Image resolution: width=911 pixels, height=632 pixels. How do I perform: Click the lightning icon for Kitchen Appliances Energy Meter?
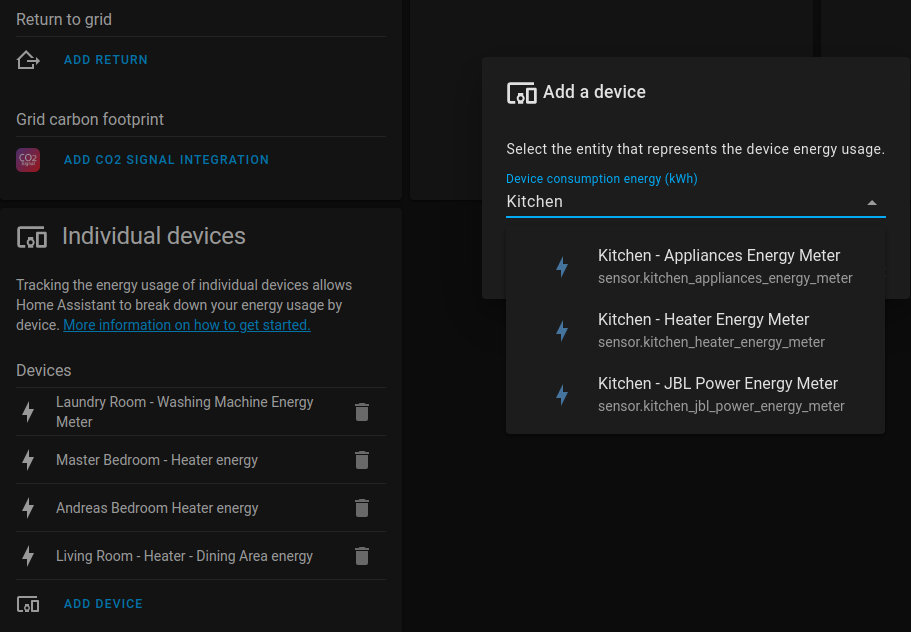point(561,266)
